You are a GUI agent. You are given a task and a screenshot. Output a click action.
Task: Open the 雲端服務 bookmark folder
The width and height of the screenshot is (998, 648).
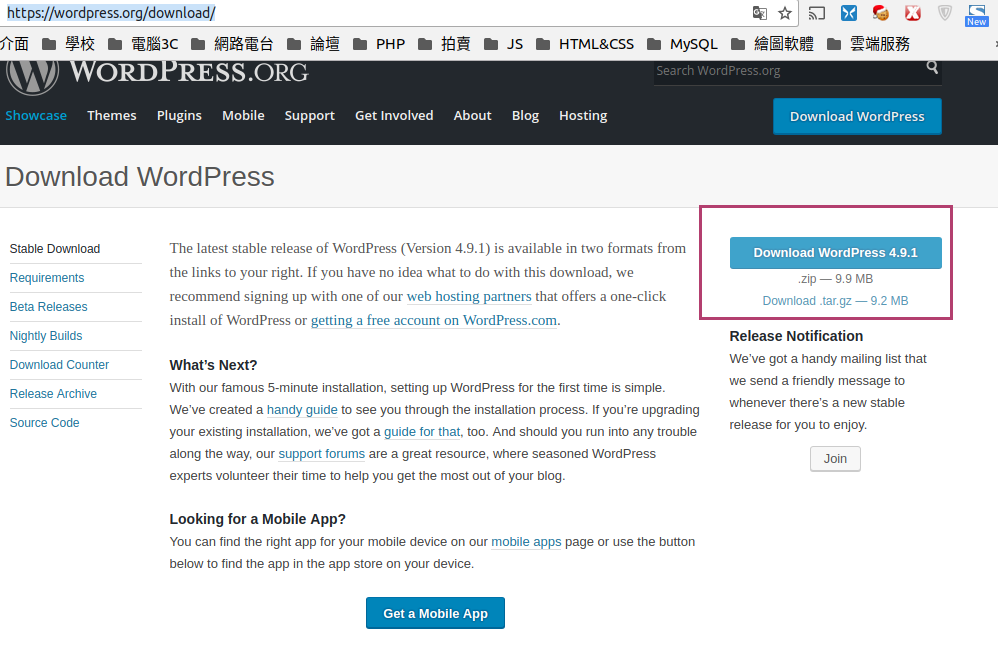click(868, 44)
